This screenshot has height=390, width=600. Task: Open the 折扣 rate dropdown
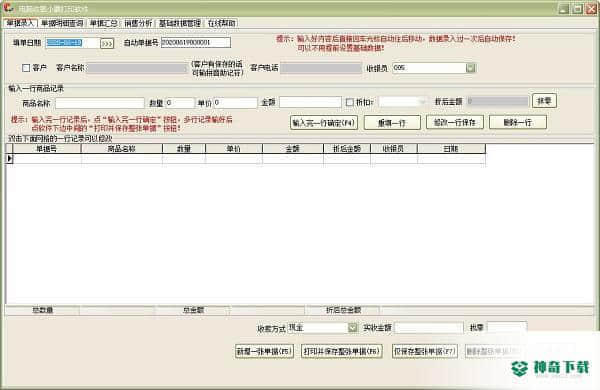(x=422, y=102)
